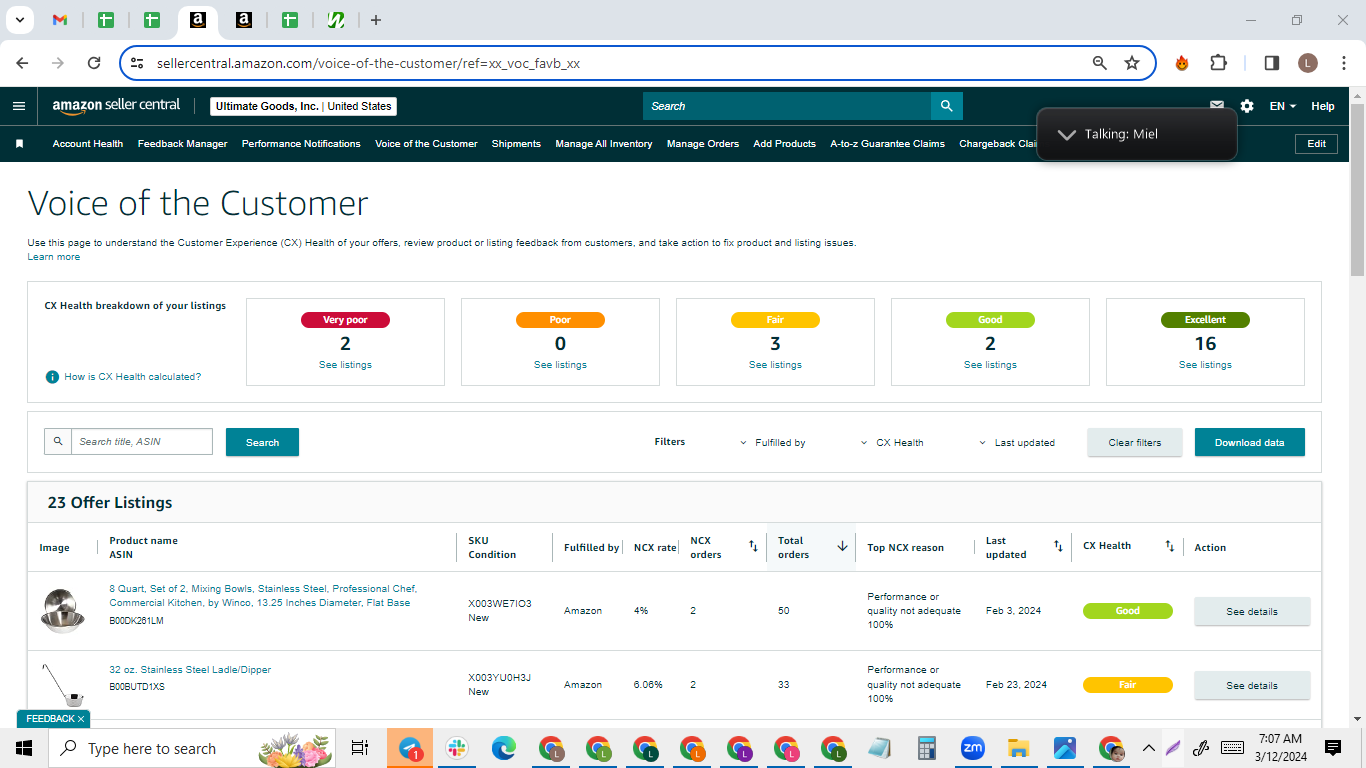Open Help in Seller Central header
This screenshot has width=1366, height=768.
pos(1323,106)
